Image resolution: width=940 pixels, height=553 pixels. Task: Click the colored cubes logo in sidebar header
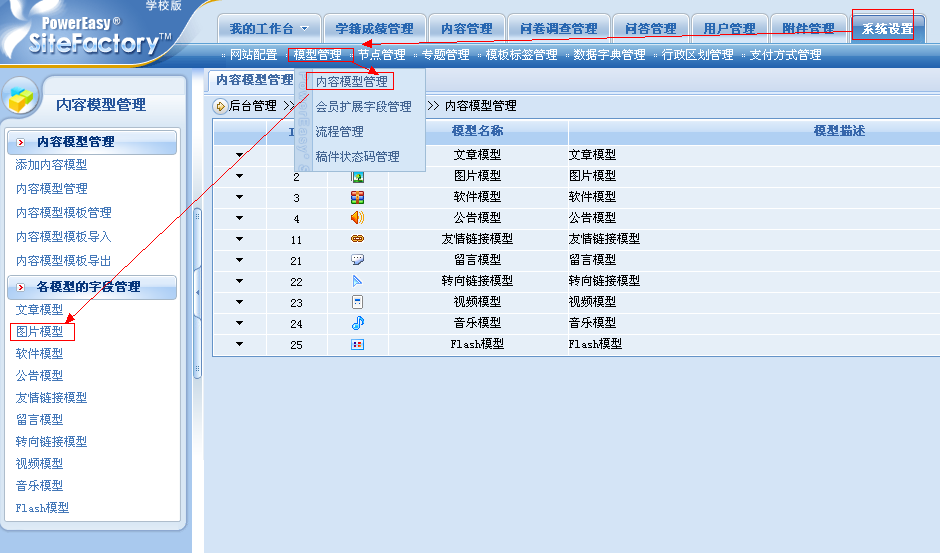pos(22,101)
